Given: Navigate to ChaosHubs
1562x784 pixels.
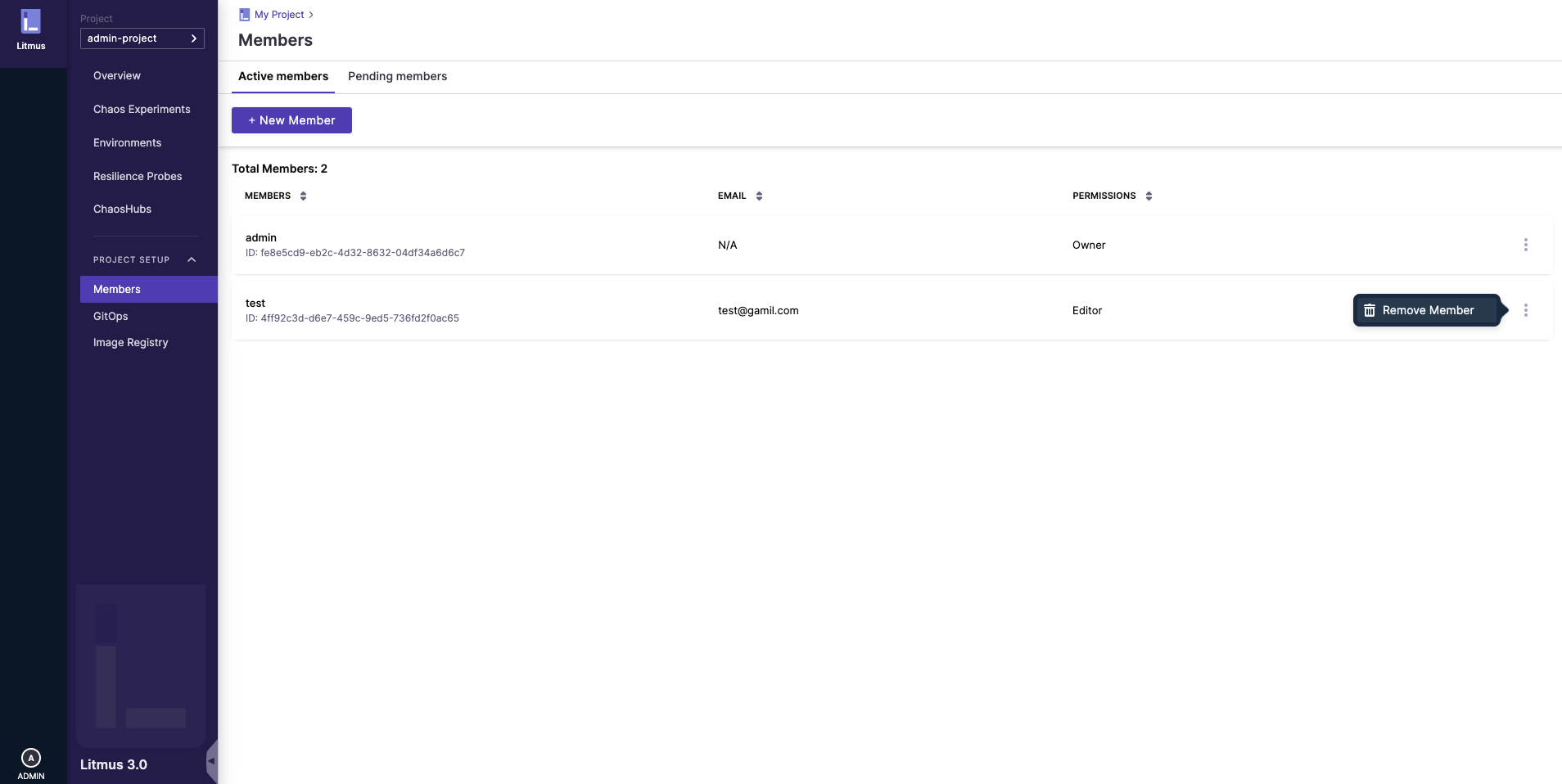Looking at the screenshot, I should tap(122, 209).
